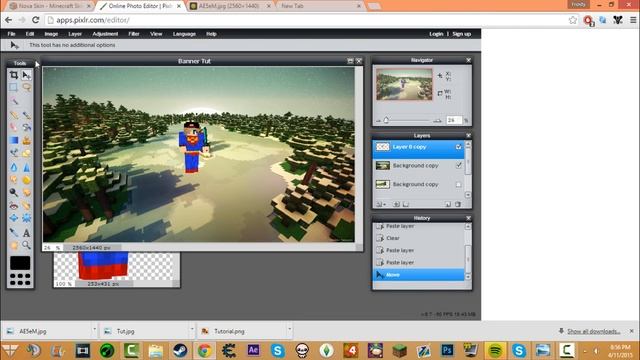Viewport: 640px width, 360px height.
Task: Select the Hand pan tool
Action: click(x=13, y=245)
